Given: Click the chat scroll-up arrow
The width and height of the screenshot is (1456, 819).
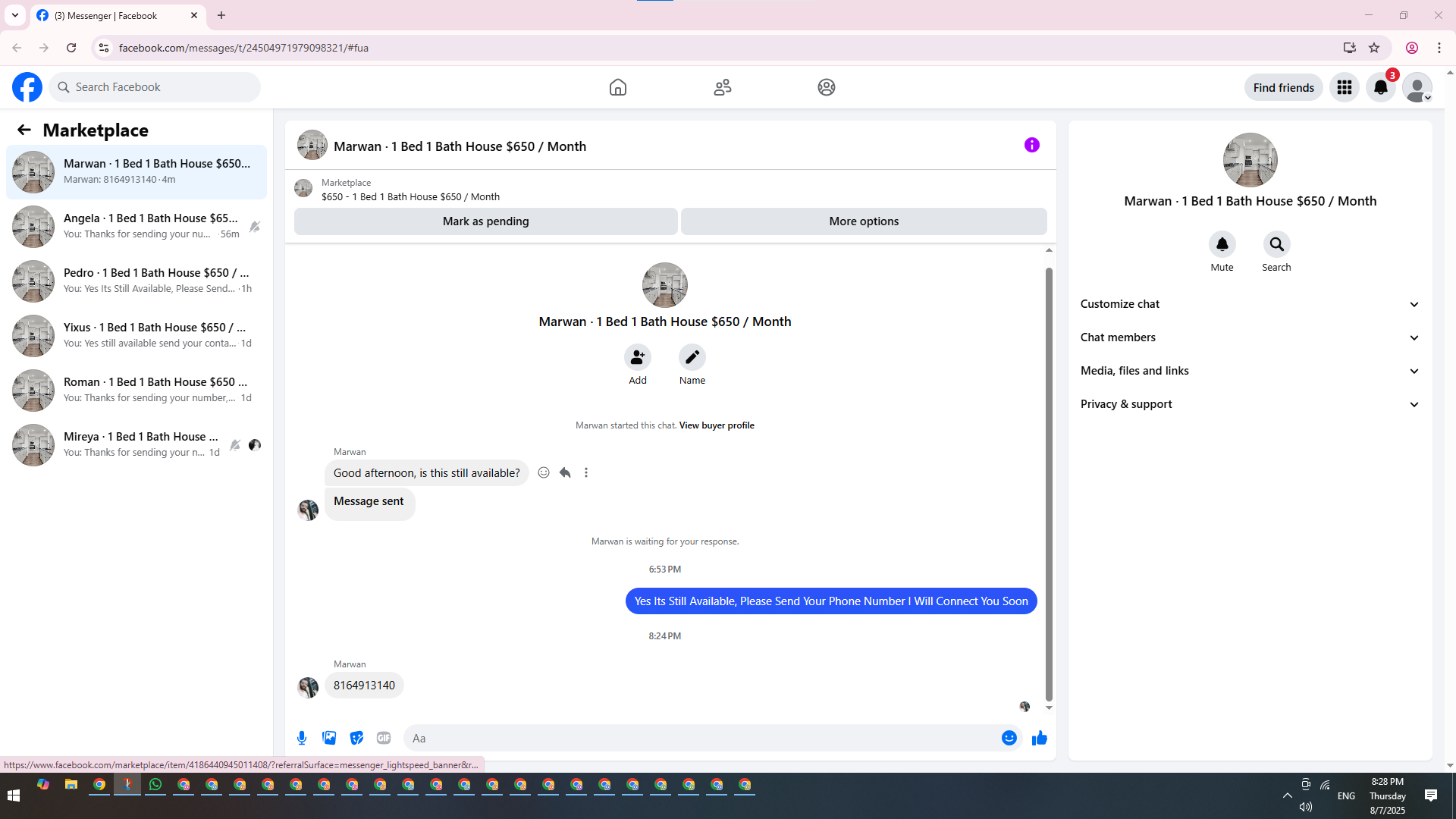Looking at the screenshot, I should 1049,250.
